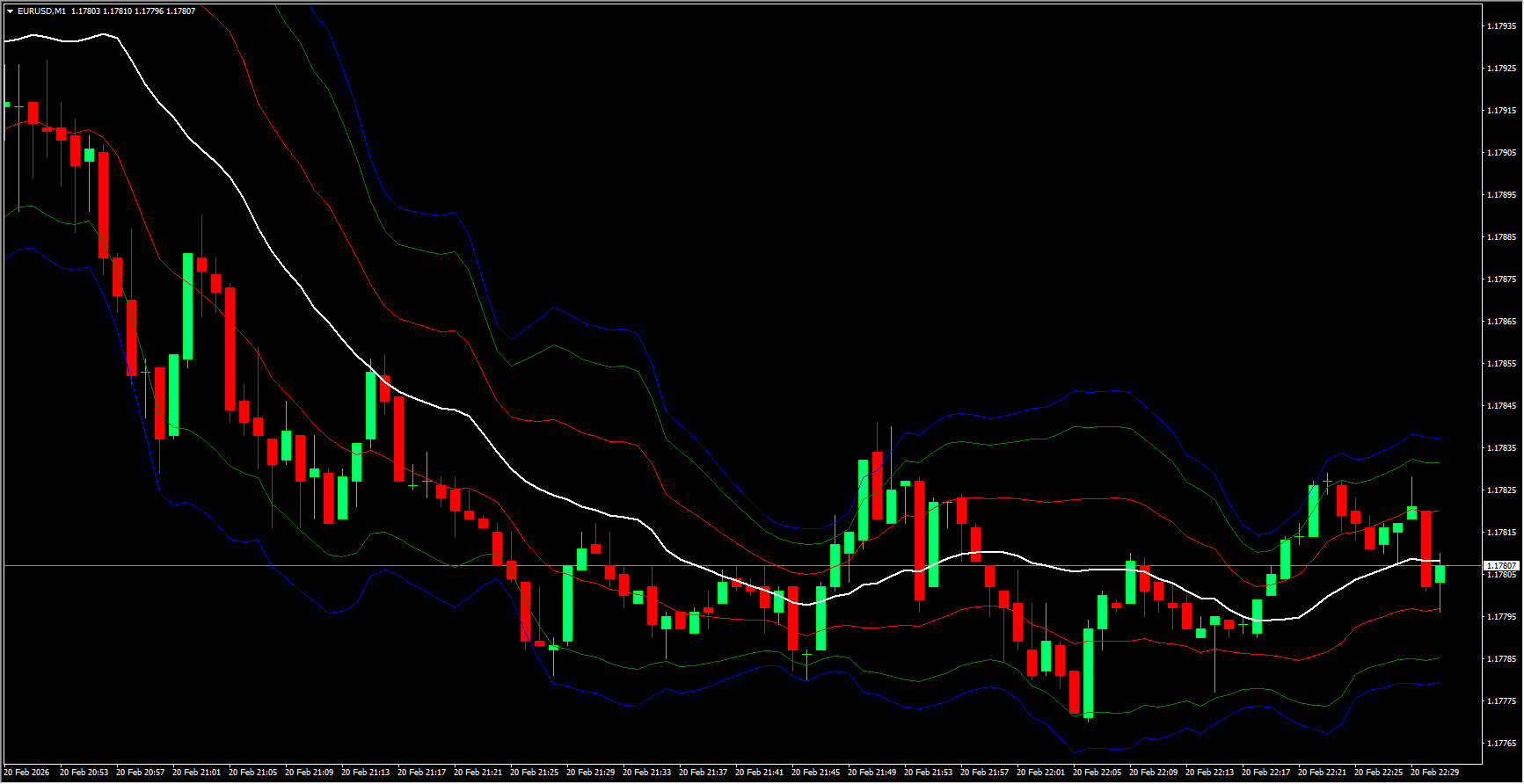Click the 1.17825 price axis label
The height and width of the screenshot is (784, 1524).
click(x=1501, y=490)
